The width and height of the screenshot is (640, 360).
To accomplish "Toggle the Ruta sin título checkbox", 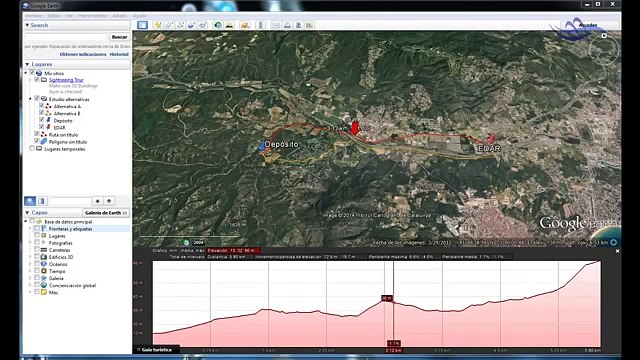I will (37, 134).
